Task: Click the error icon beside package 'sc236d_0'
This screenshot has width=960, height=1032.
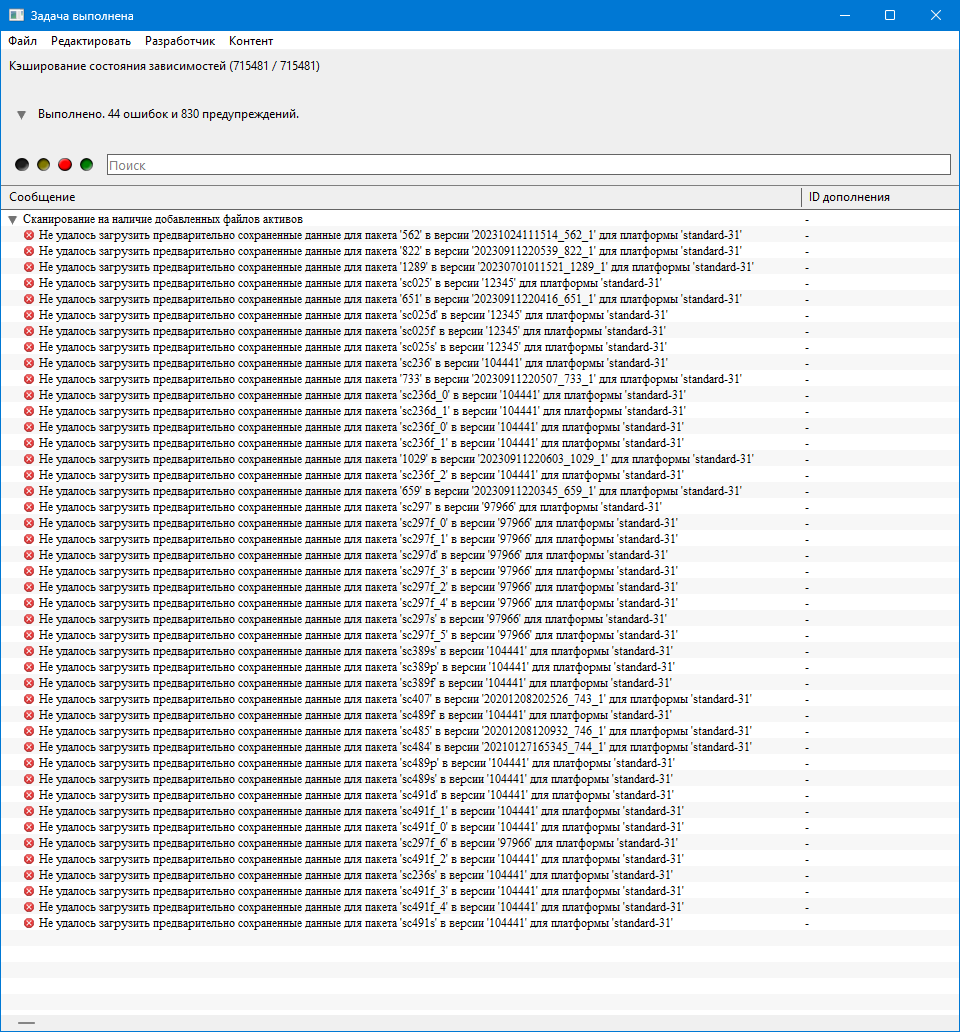Action: 29,395
